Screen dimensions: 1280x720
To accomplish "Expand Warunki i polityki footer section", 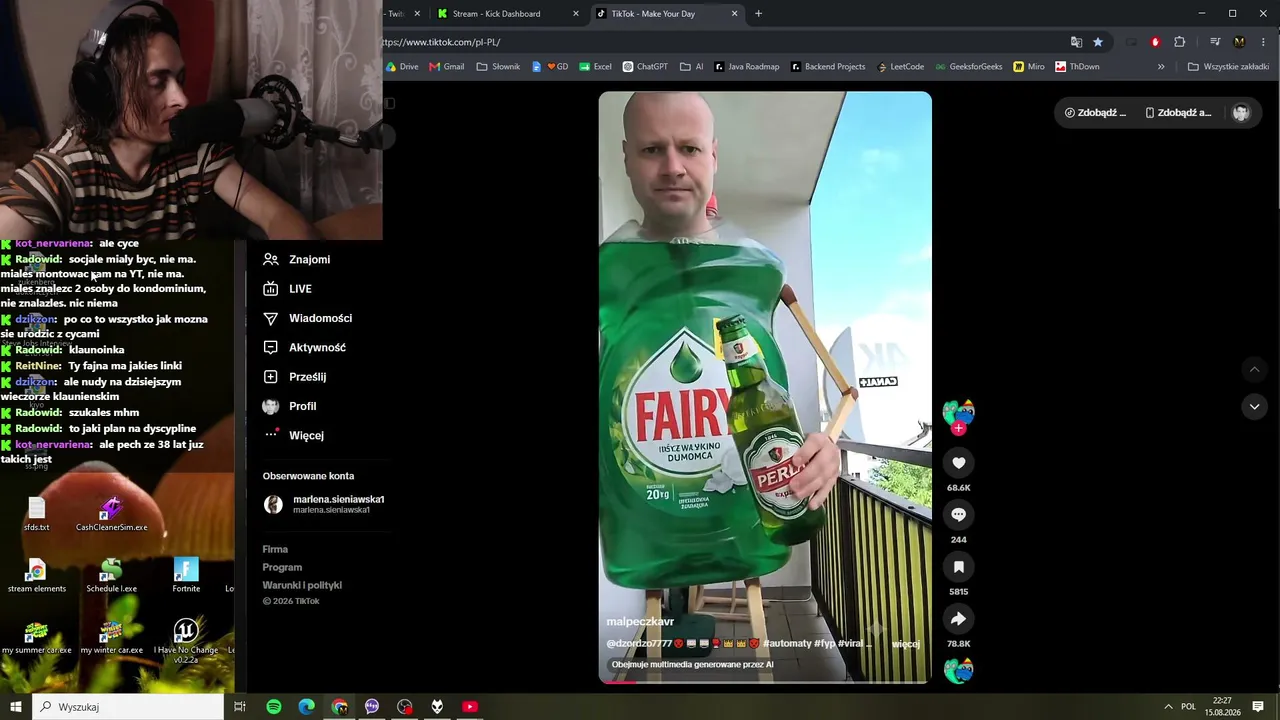I will click(x=302, y=585).
